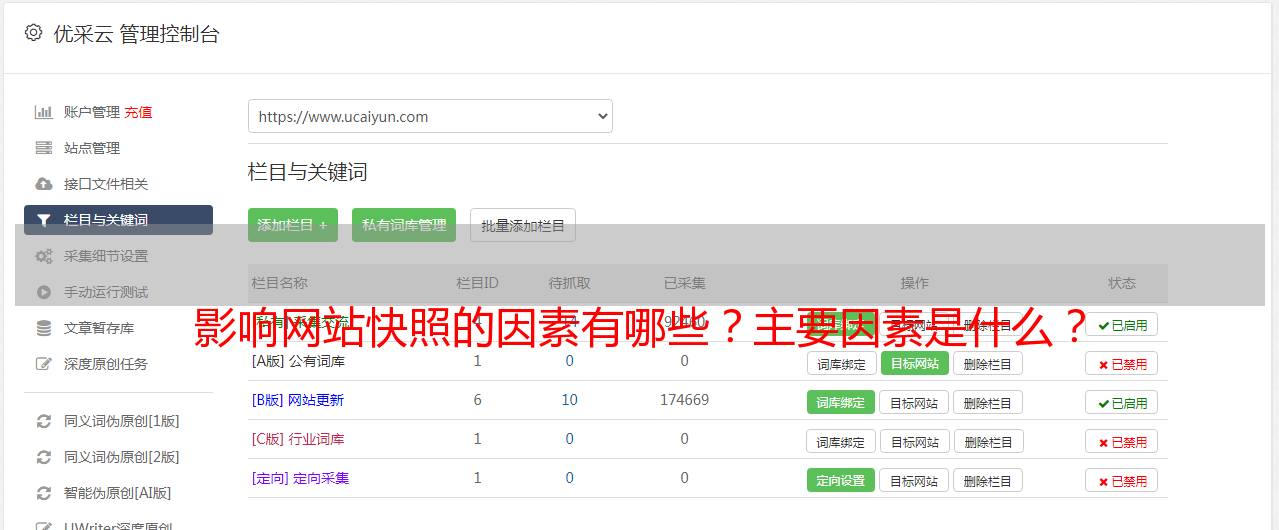Click 删除栏目 for [C版] 行业词库
This screenshot has width=1279, height=530.
[987, 442]
